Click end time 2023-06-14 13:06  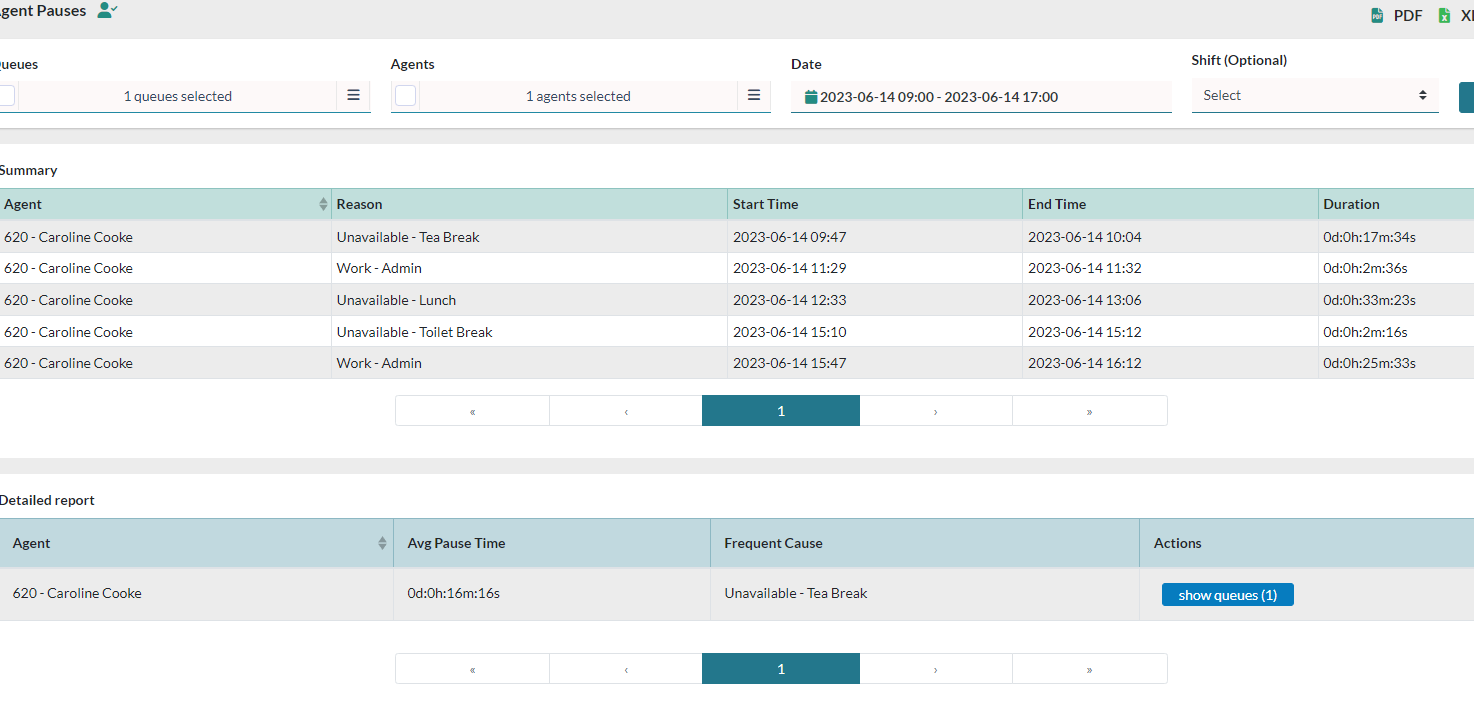(x=1085, y=300)
